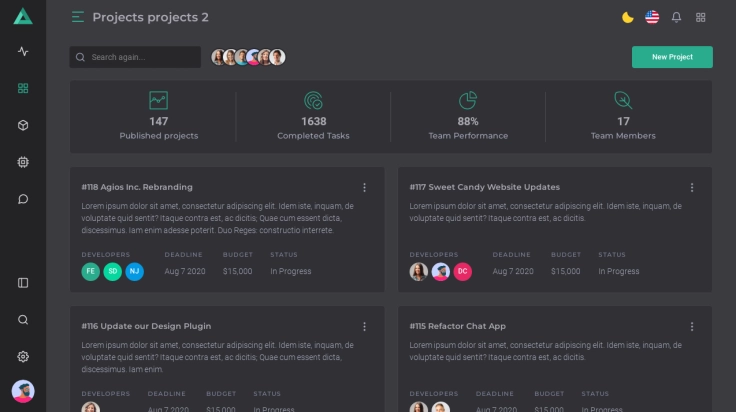The width and height of the screenshot is (736, 412).
Task: Click the activity pulse icon in sidebar
Action: tap(23, 52)
